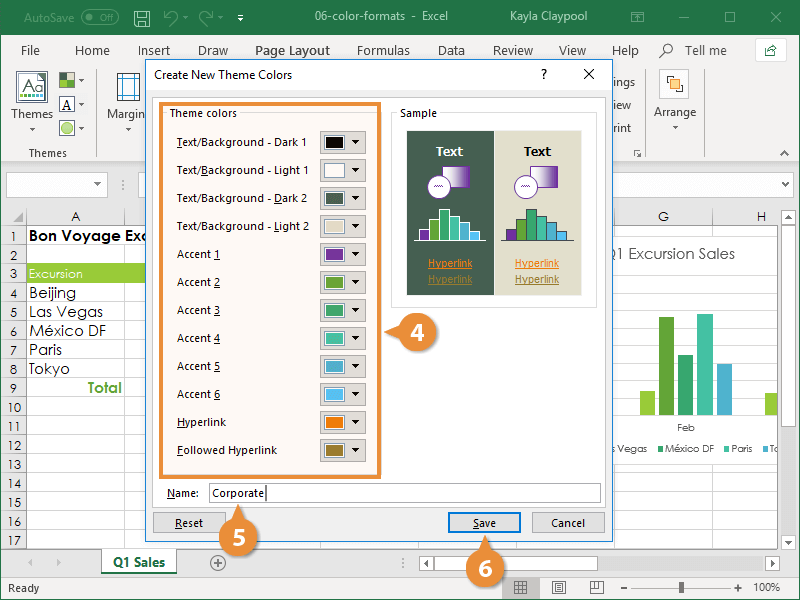Viewport: 800px width, 600px height.
Task: Select the theme Colors icon
Action: click(67, 79)
